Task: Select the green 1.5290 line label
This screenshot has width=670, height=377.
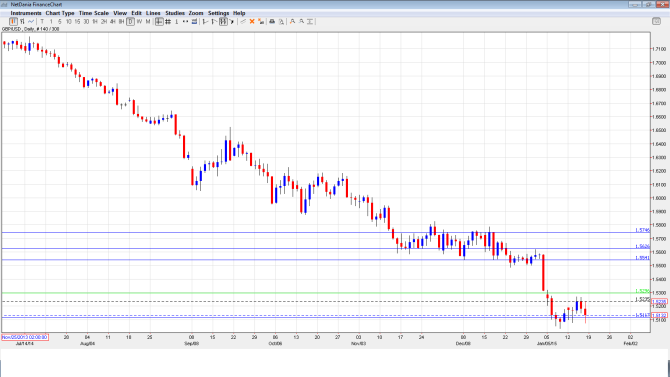Action: pyautogui.click(x=642, y=291)
